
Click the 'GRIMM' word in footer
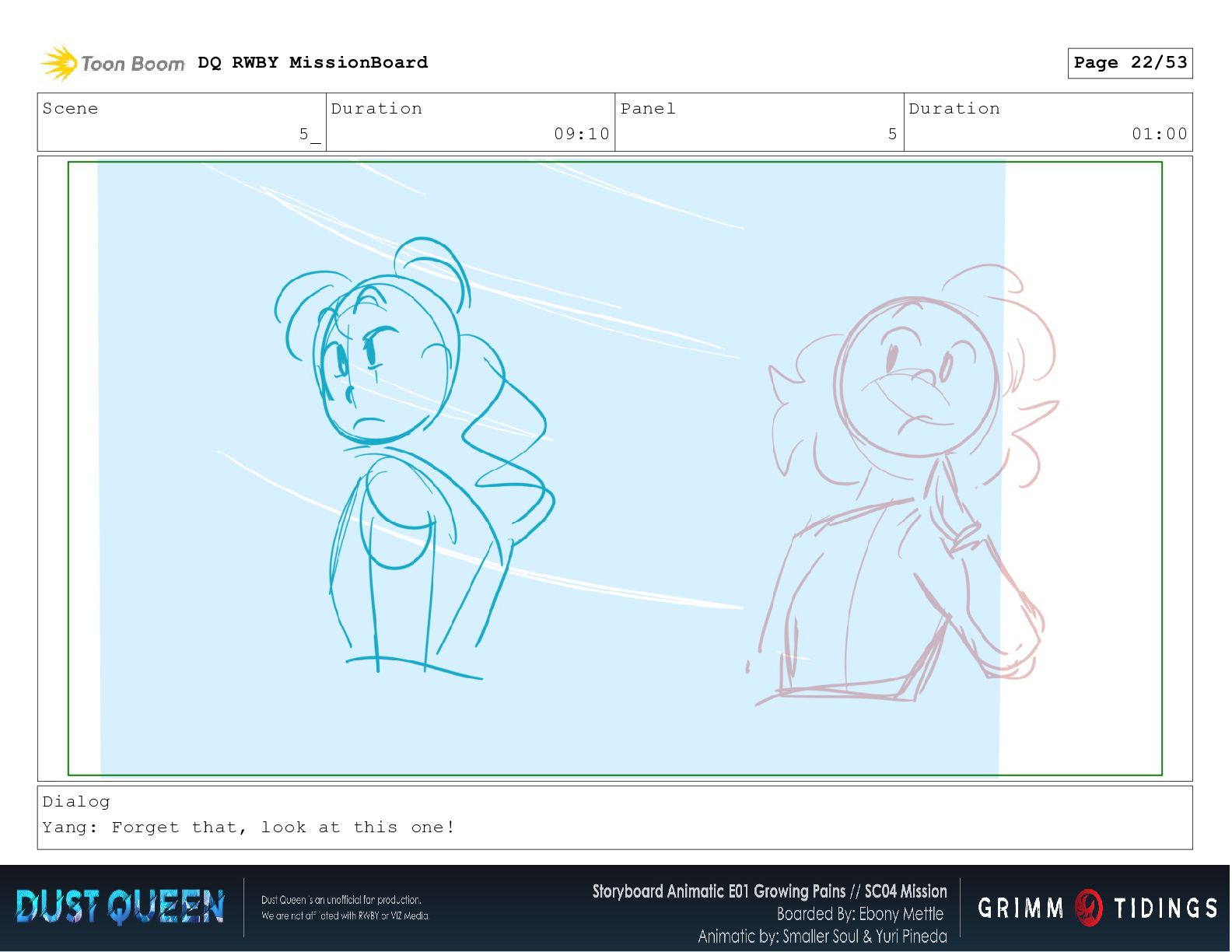[1020, 908]
